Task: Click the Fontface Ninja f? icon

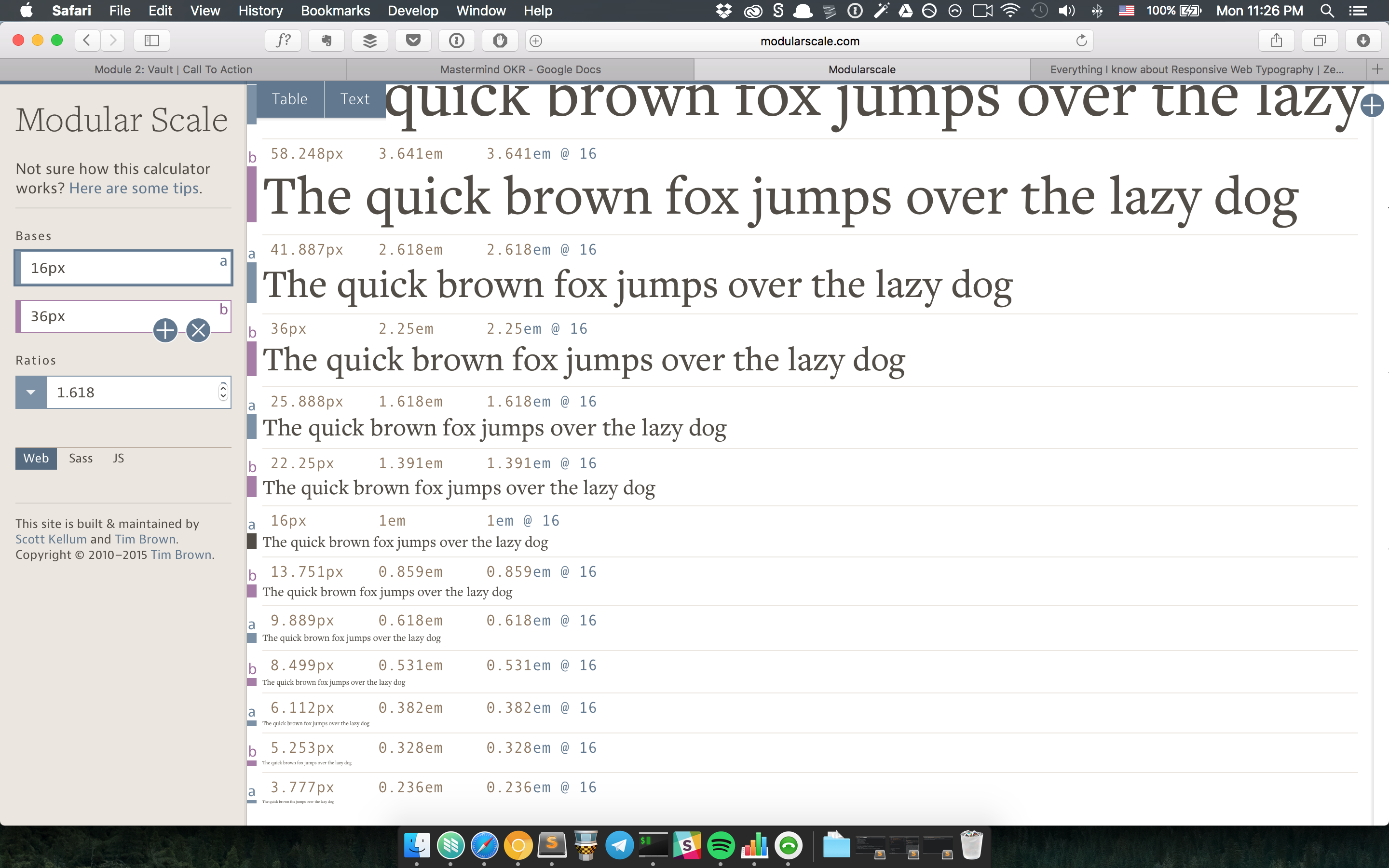Action: coord(284,41)
